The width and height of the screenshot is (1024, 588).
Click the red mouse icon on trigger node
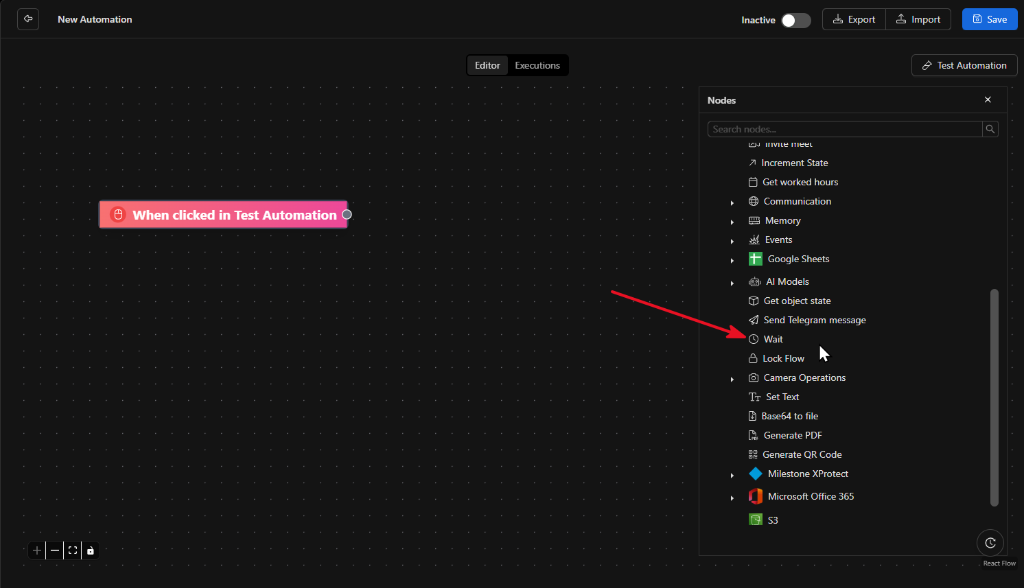118,214
